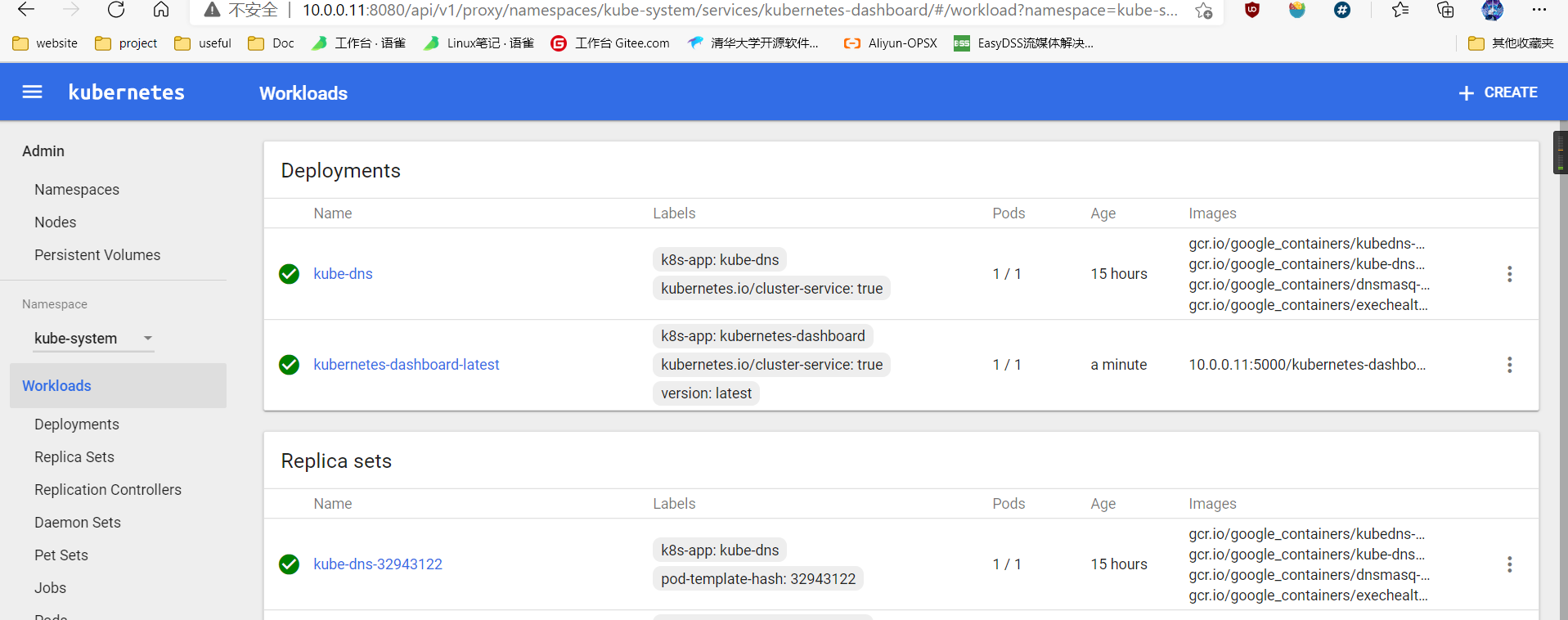Image resolution: width=1568 pixels, height=620 pixels.
Task: Click status checkmark of kube-dns-32943122
Action: click(x=289, y=564)
